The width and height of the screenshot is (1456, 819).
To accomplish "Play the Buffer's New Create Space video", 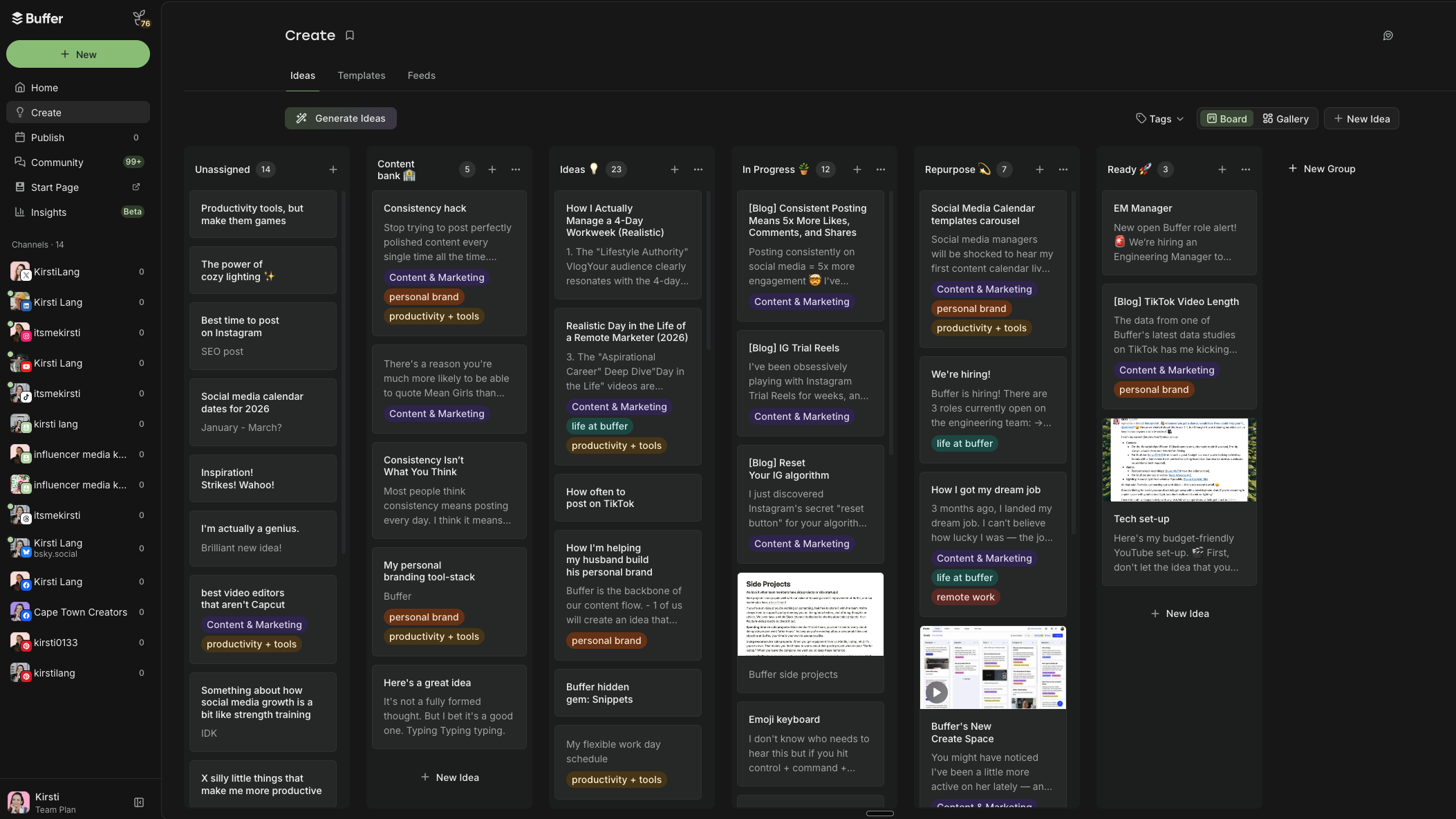I will click(936, 692).
